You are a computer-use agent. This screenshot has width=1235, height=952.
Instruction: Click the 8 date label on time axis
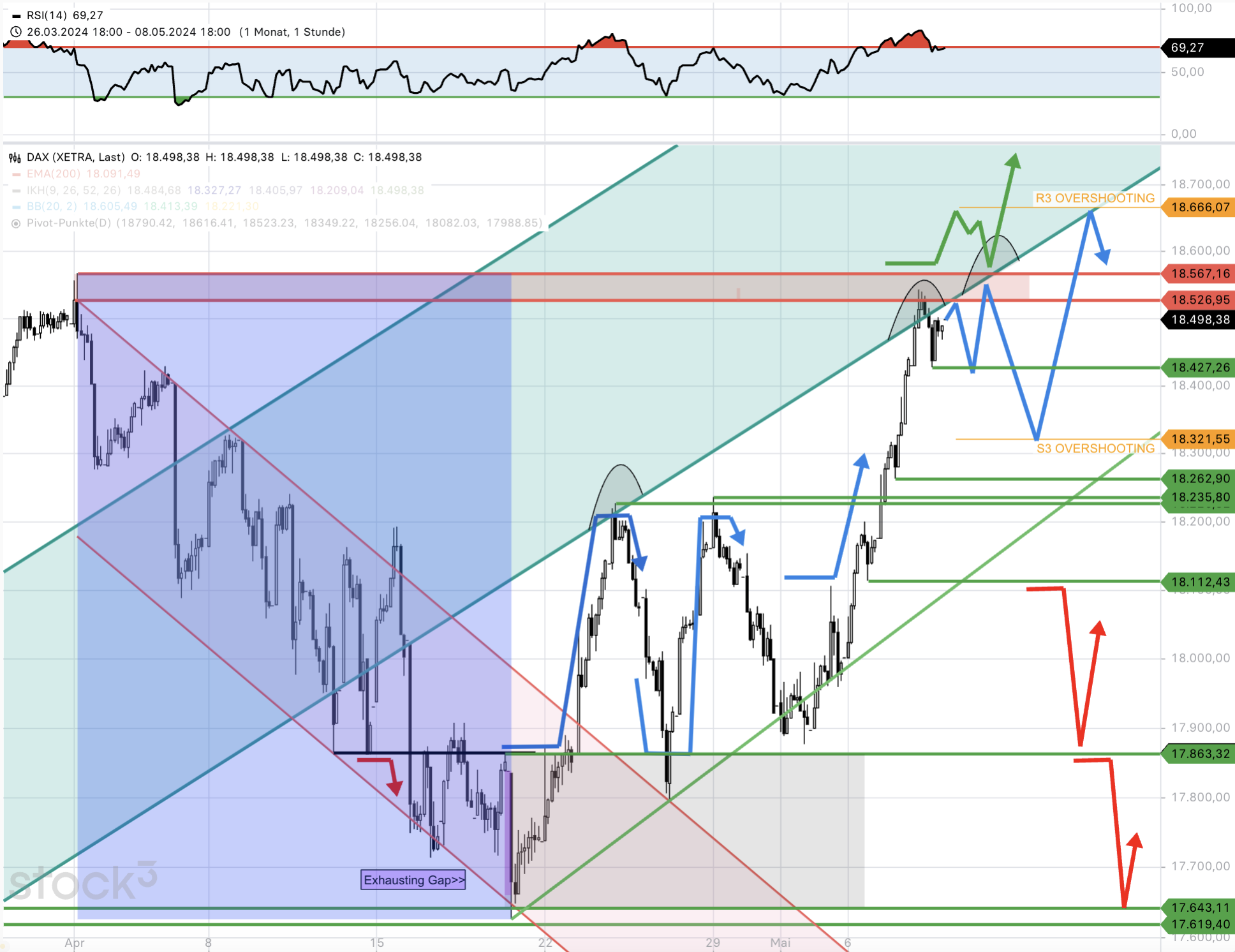pyautogui.click(x=208, y=943)
